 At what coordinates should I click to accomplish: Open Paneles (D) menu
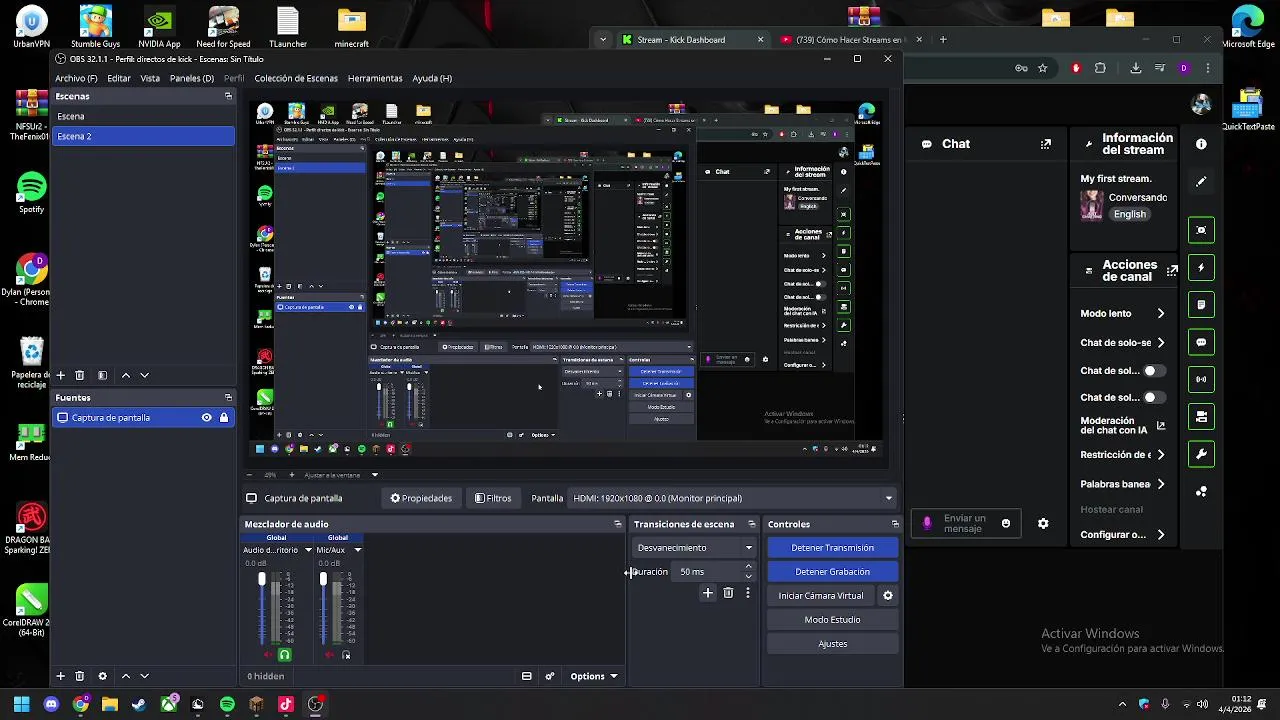[x=192, y=78]
